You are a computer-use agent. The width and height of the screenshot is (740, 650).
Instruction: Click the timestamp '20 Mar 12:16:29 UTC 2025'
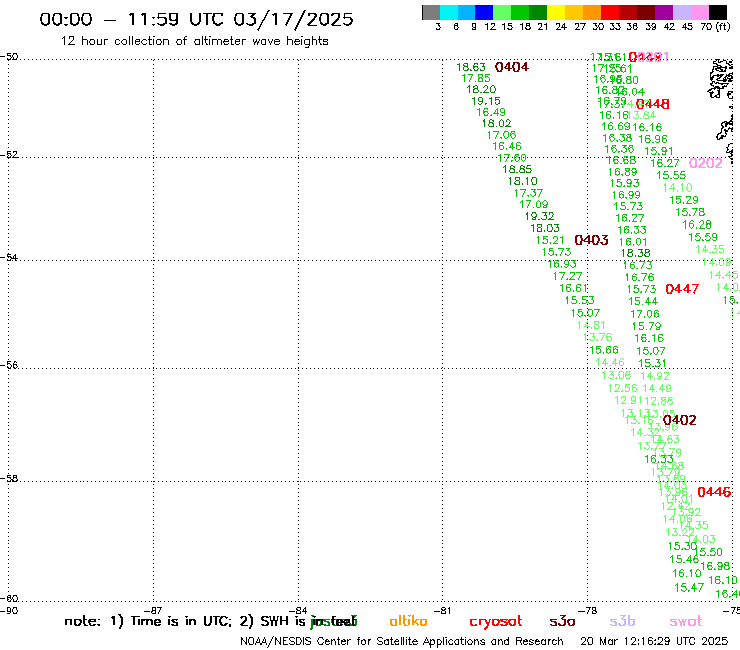[x=654, y=641]
